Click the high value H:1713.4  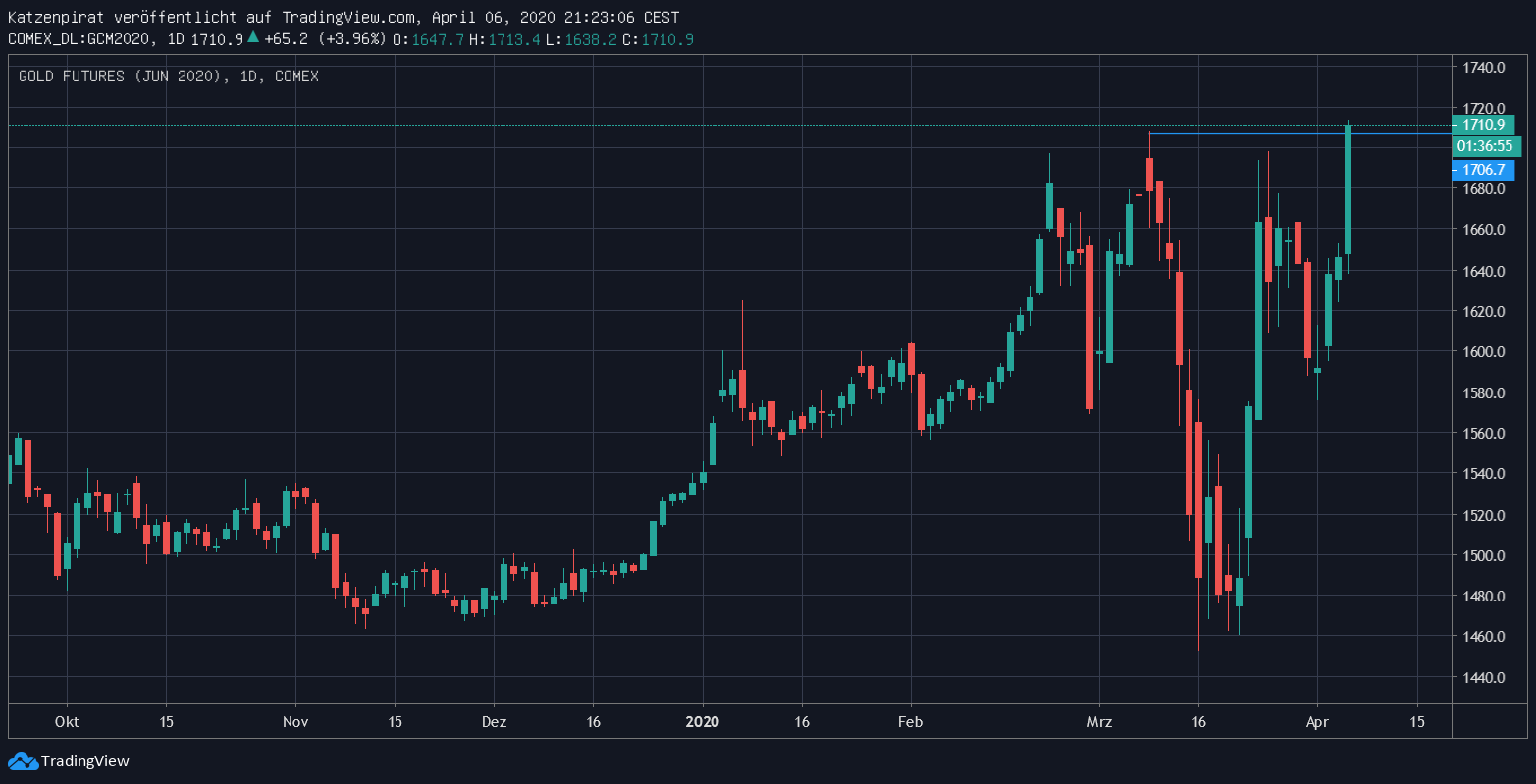(504, 39)
